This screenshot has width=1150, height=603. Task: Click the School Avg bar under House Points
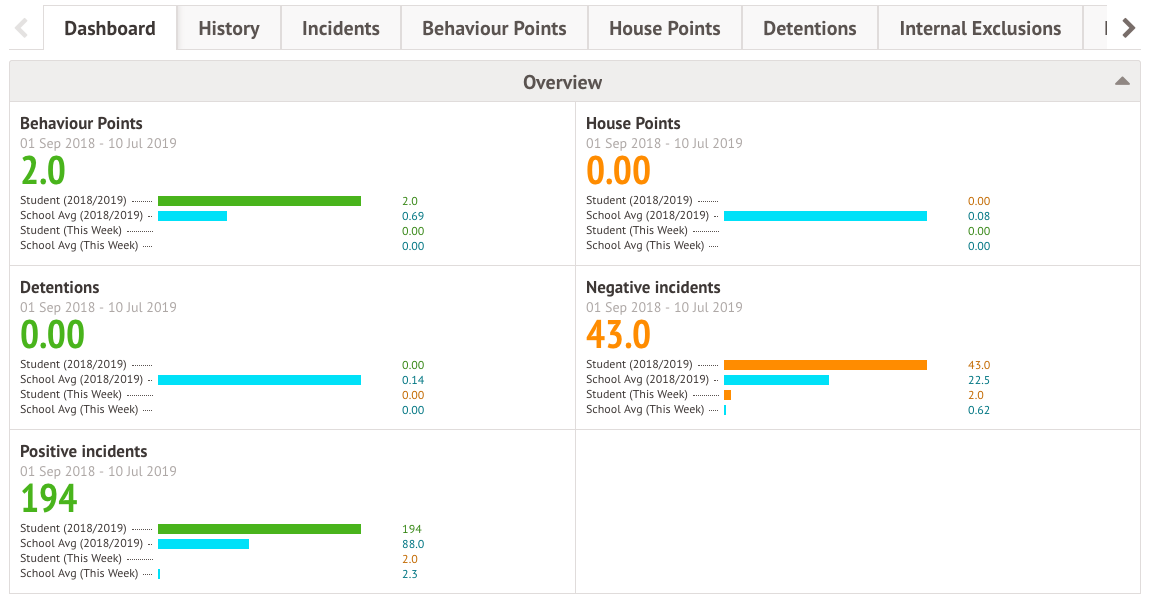pyautogui.click(x=825, y=215)
